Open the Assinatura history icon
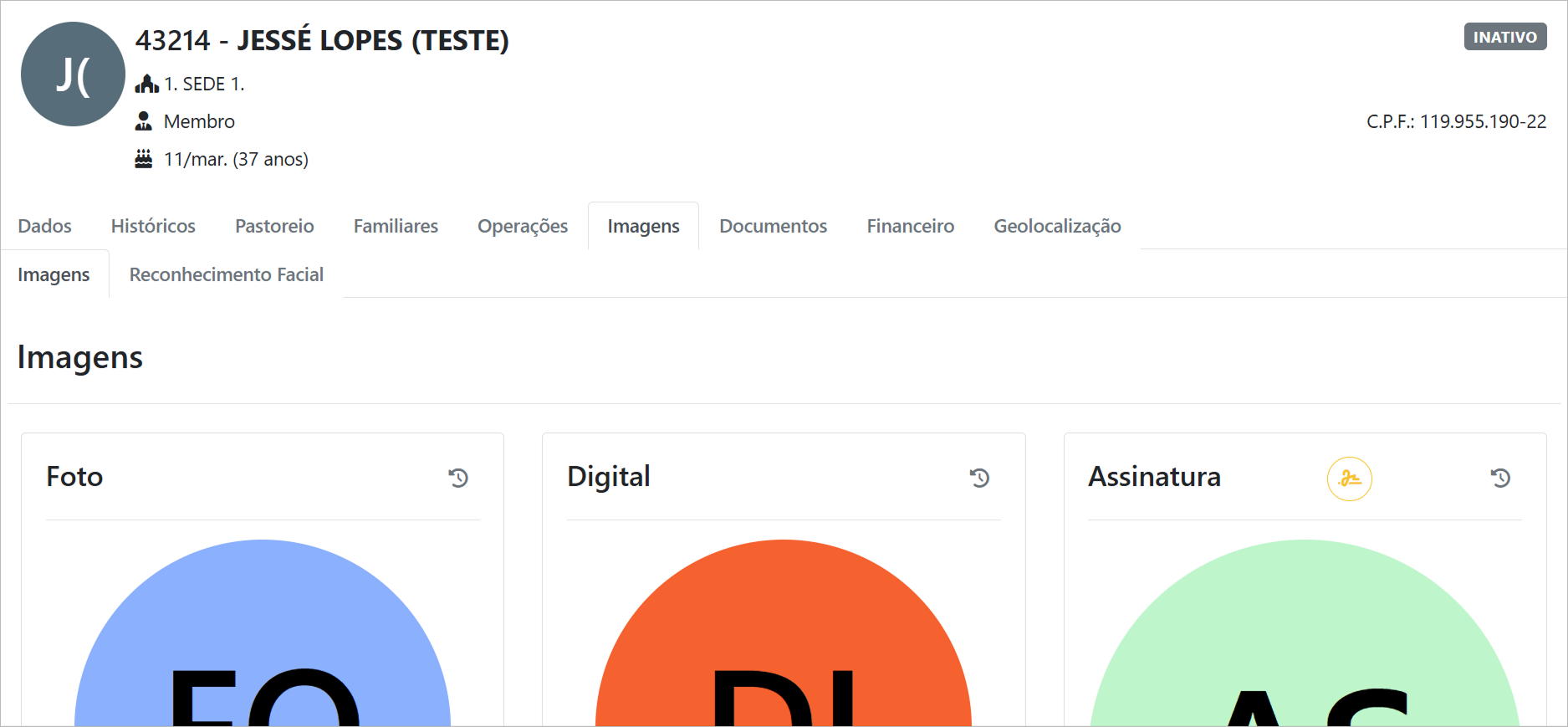Image resolution: width=1568 pixels, height=727 pixels. tap(1500, 478)
